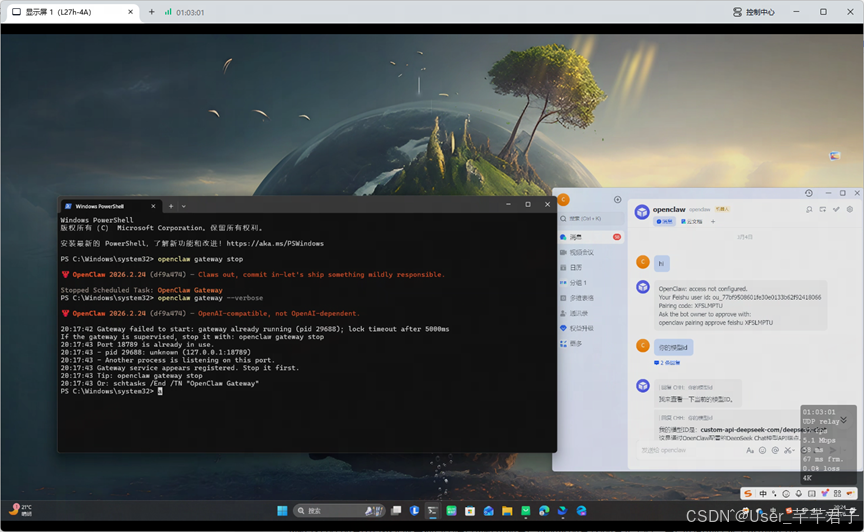The width and height of the screenshot is (864, 532).
Task: Open 控制中心 control center button
Action: (754, 12)
